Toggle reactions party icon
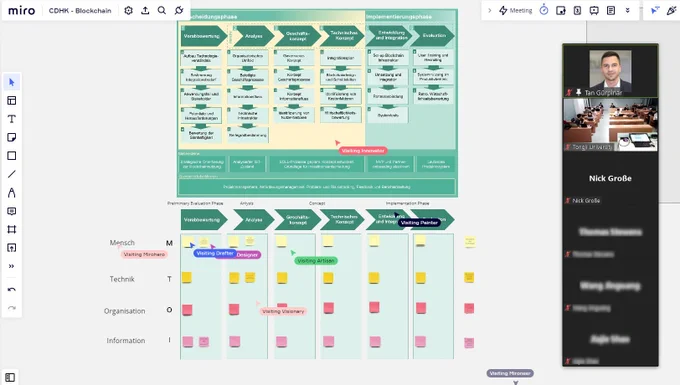The height and width of the screenshot is (385, 680). (671, 10)
